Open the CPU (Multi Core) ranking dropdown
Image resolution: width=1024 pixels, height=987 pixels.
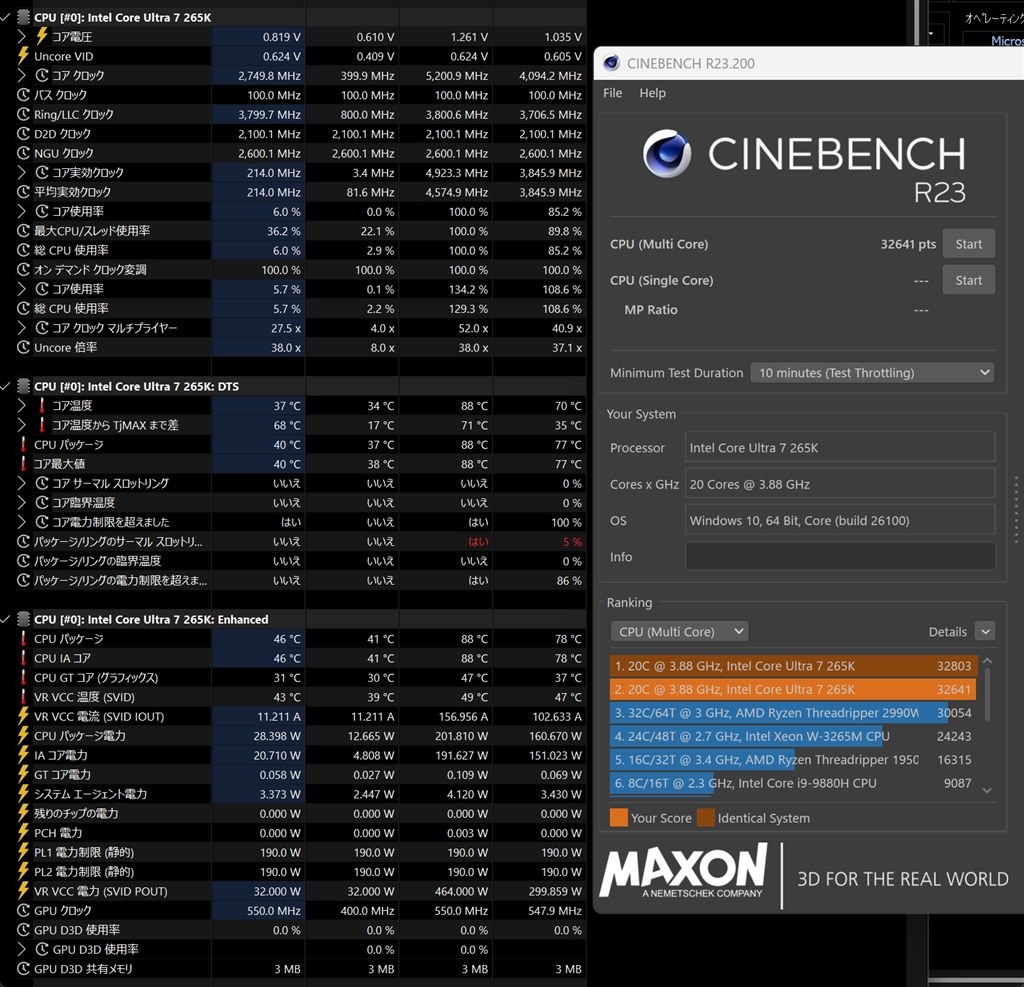679,631
